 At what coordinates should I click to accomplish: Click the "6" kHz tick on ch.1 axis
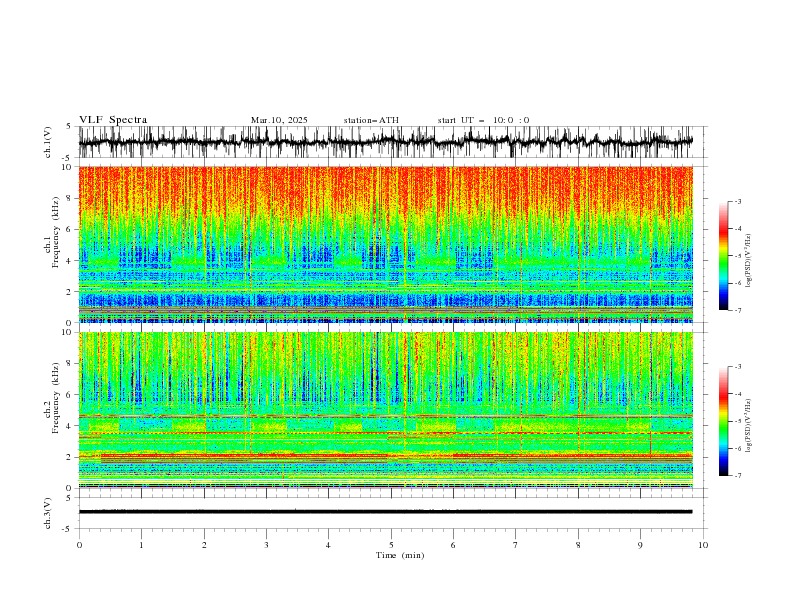pyautogui.click(x=70, y=230)
